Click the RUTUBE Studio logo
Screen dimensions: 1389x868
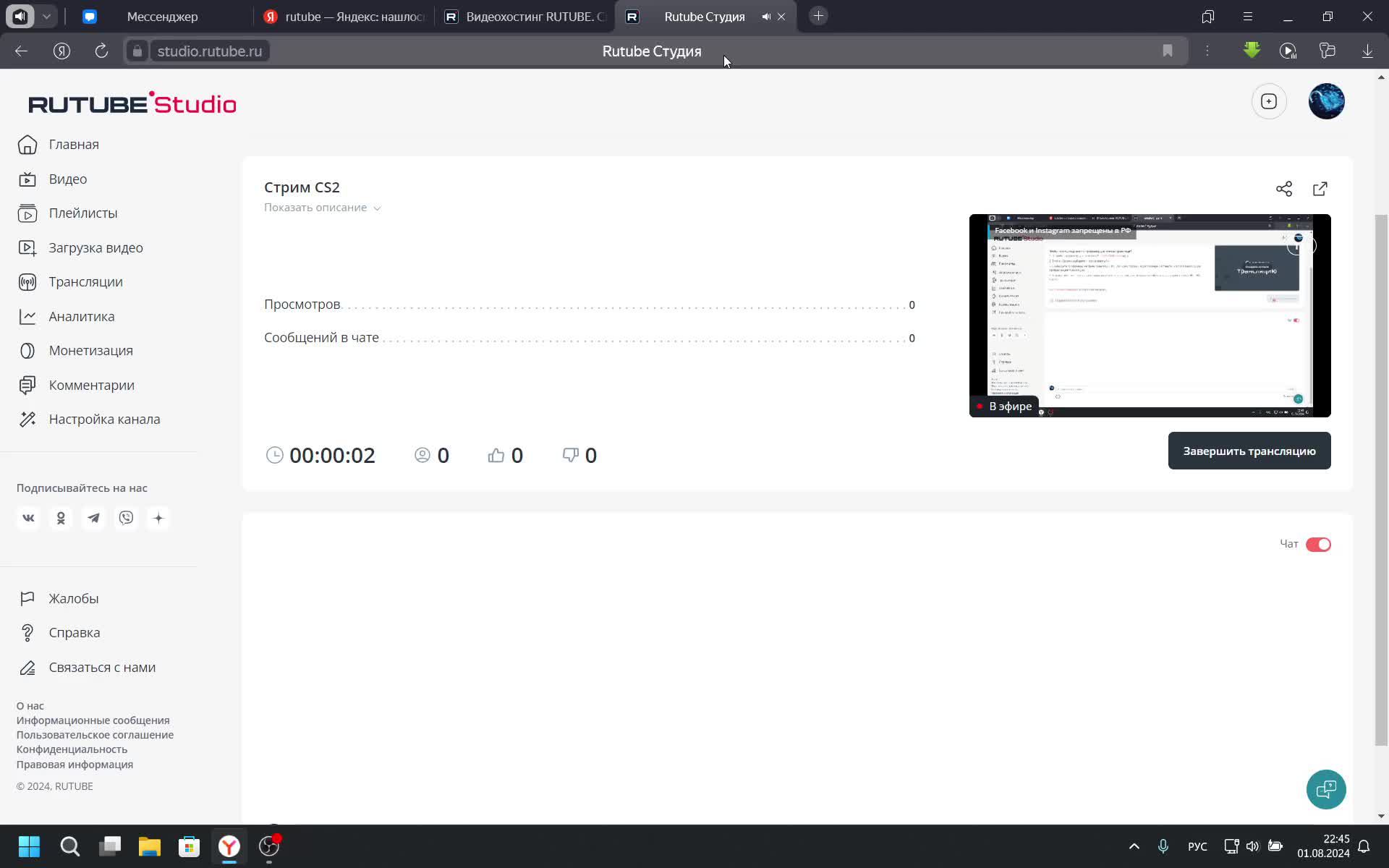click(132, 103)
